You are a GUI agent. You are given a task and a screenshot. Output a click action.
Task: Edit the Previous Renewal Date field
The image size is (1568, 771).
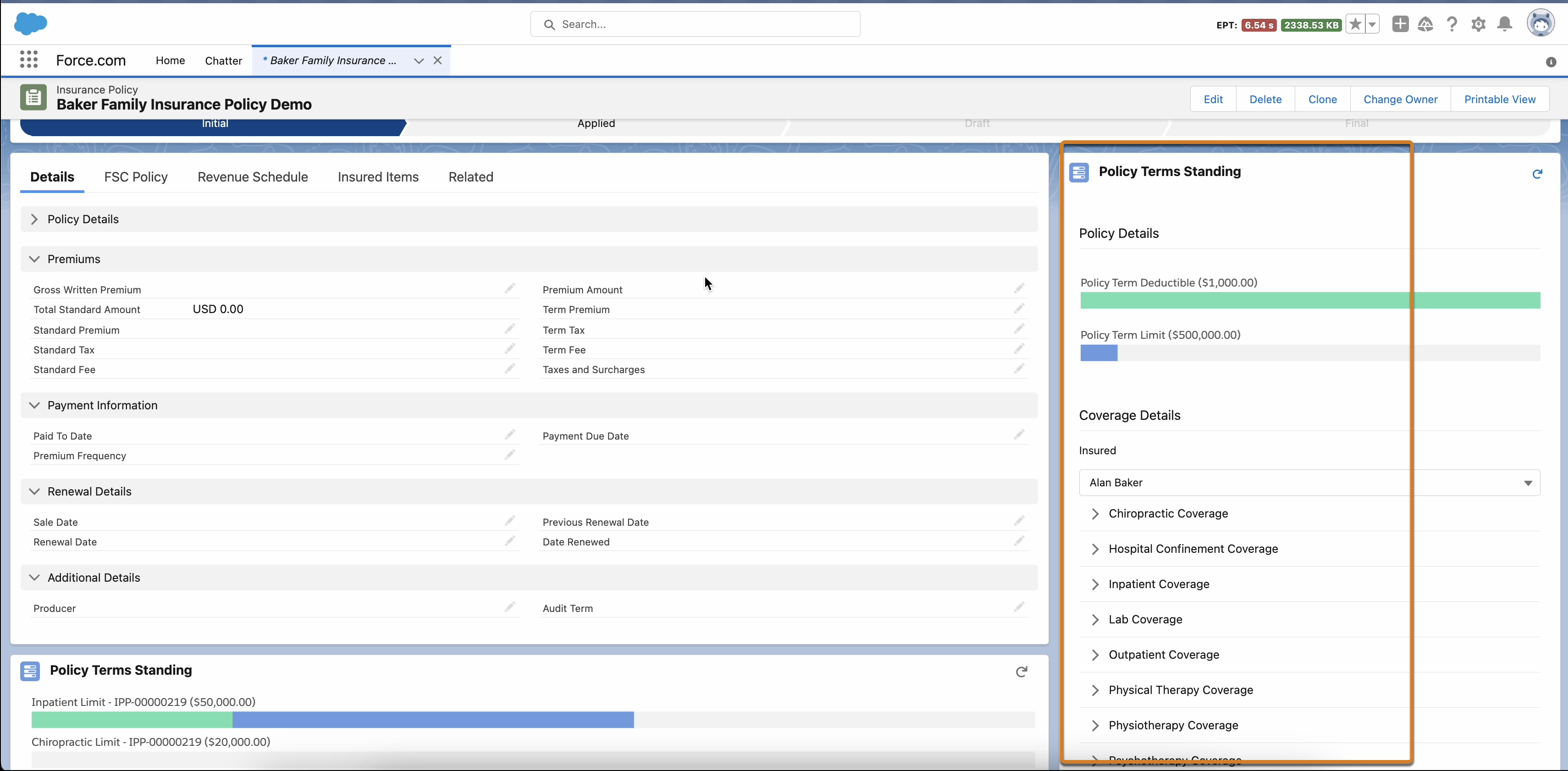pos(1019,521)
